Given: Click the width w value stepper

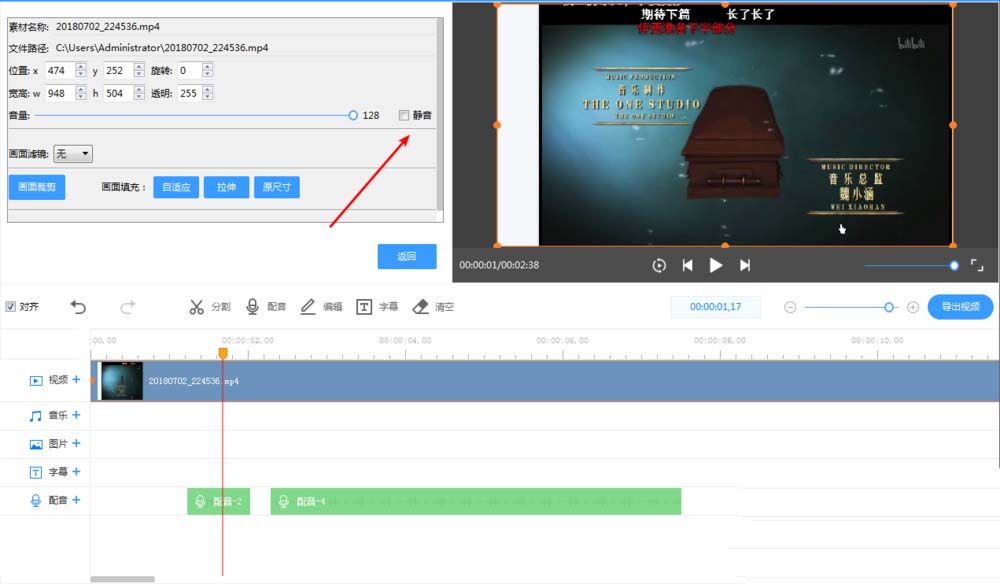Looking at the screenshot, I should click(x=80, y=93).
